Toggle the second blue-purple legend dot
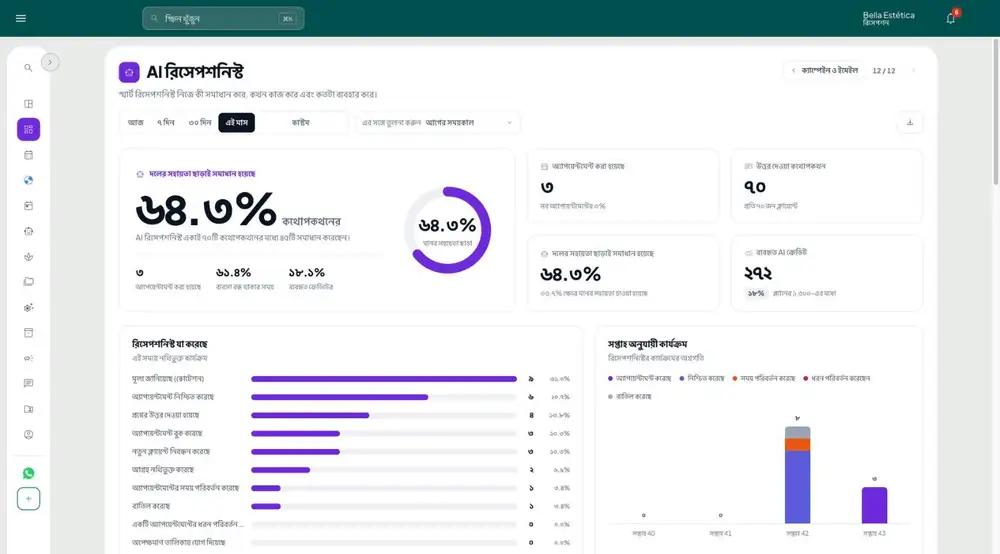 pyautogui.click(x=682, y=379)
